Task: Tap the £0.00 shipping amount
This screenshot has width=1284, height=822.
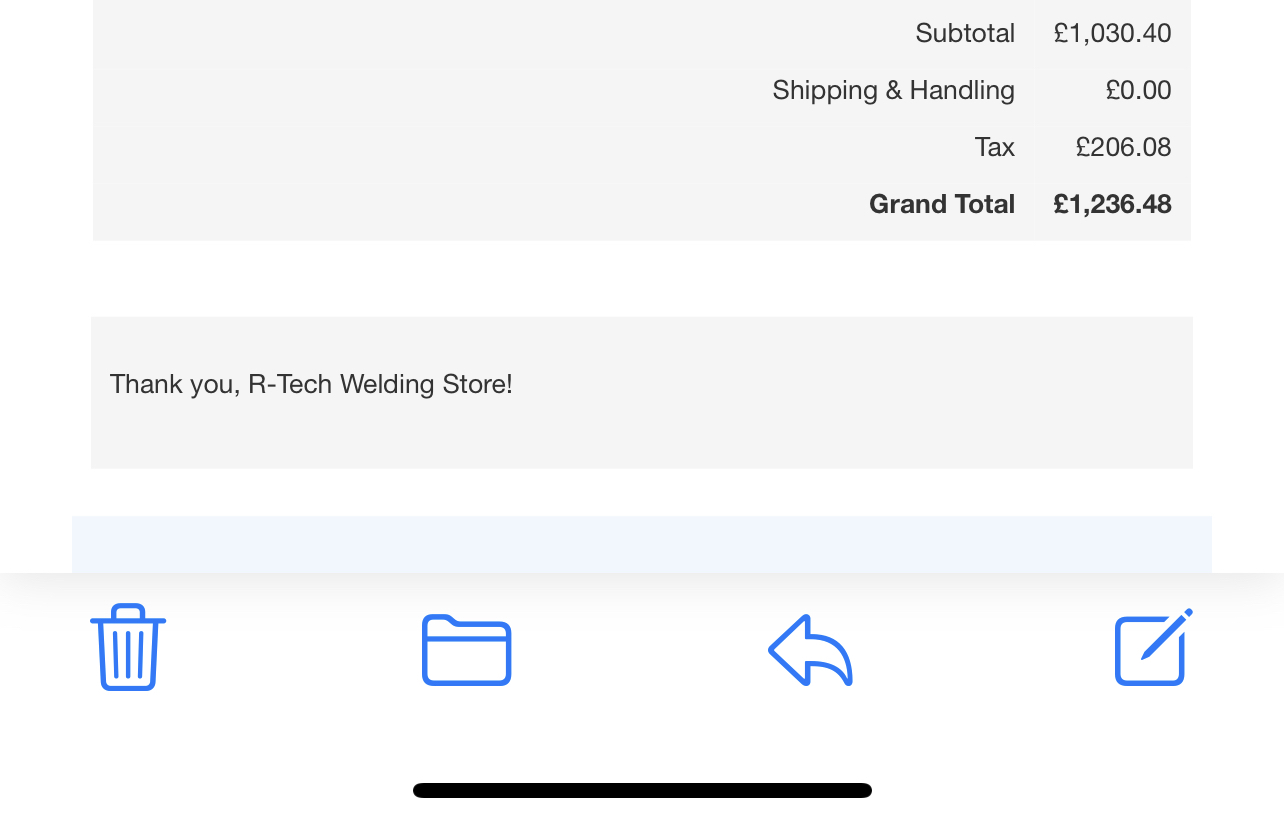Action: click(x=1138, y=90)
